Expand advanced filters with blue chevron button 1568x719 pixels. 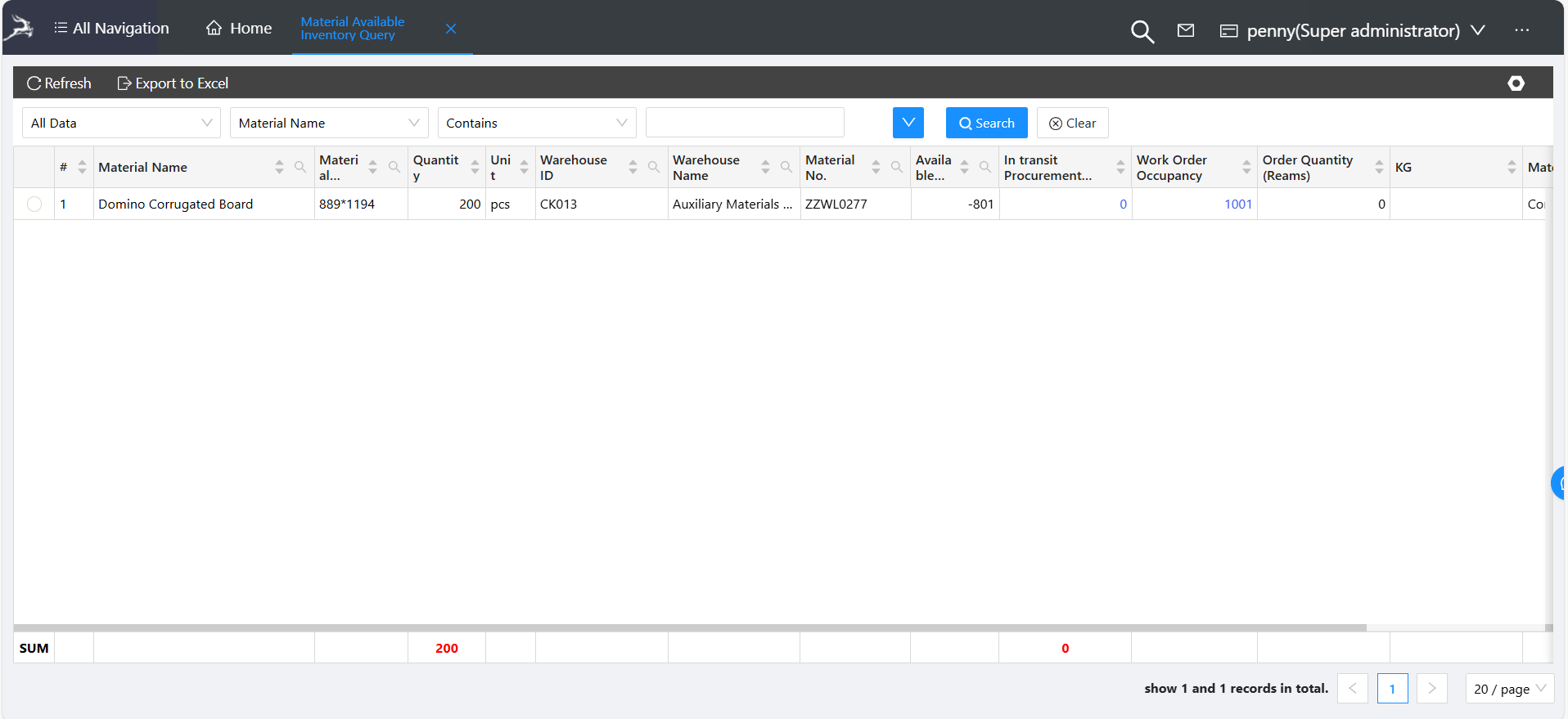tap(908, 123)
